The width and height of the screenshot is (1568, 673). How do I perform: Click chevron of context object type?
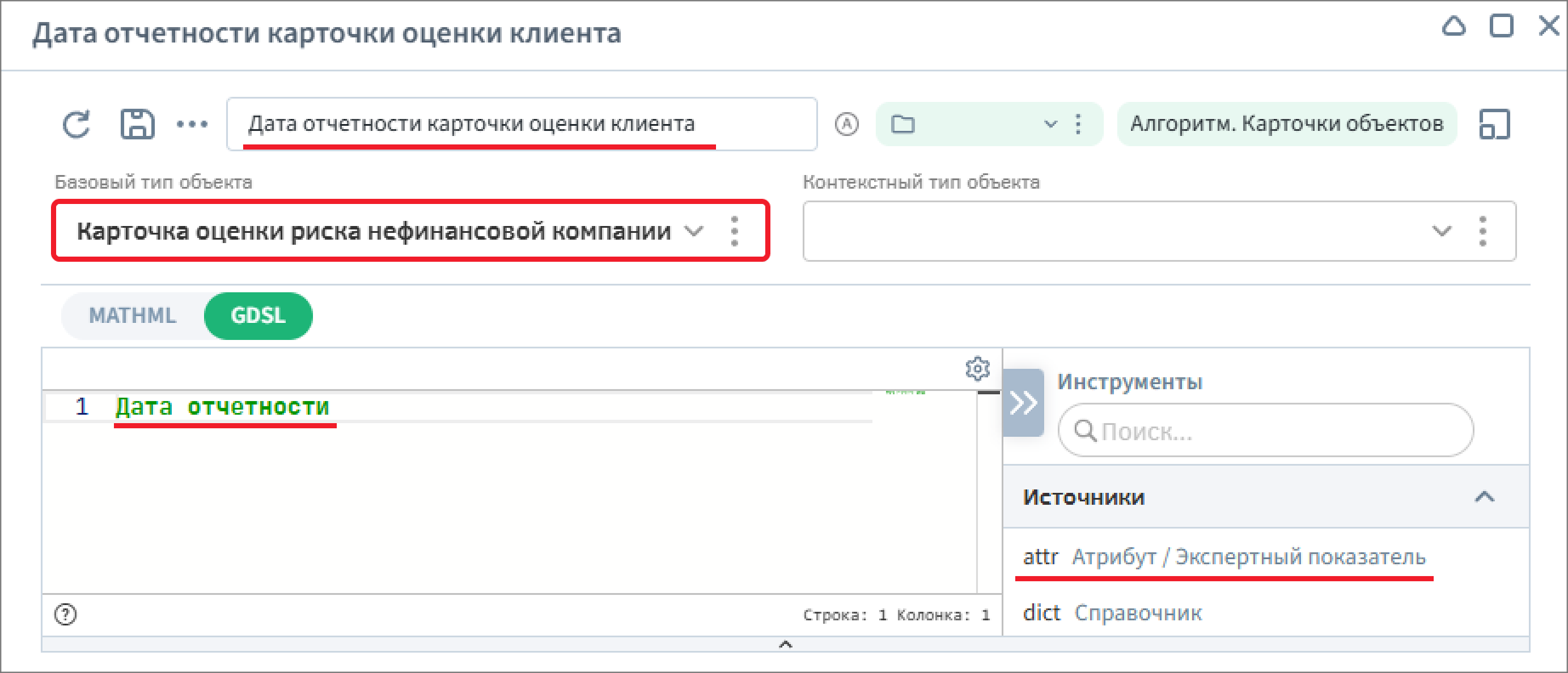click(x=1441, y=230)
